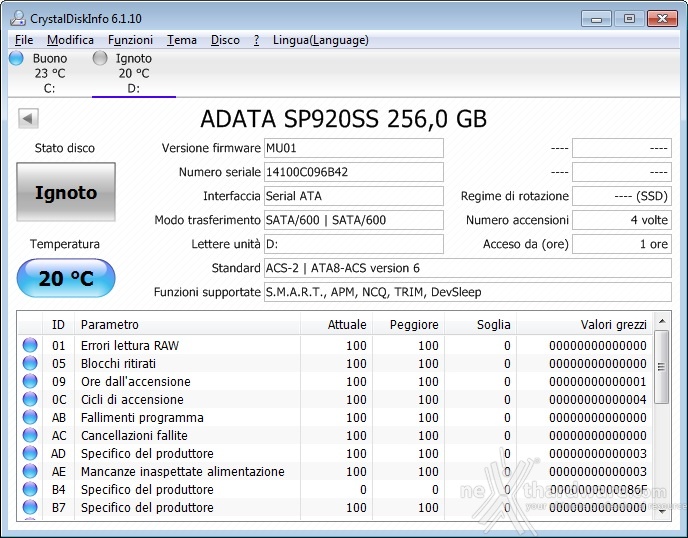Select Mancanze inaspettate alimentazione row

[x=335, y=471]
